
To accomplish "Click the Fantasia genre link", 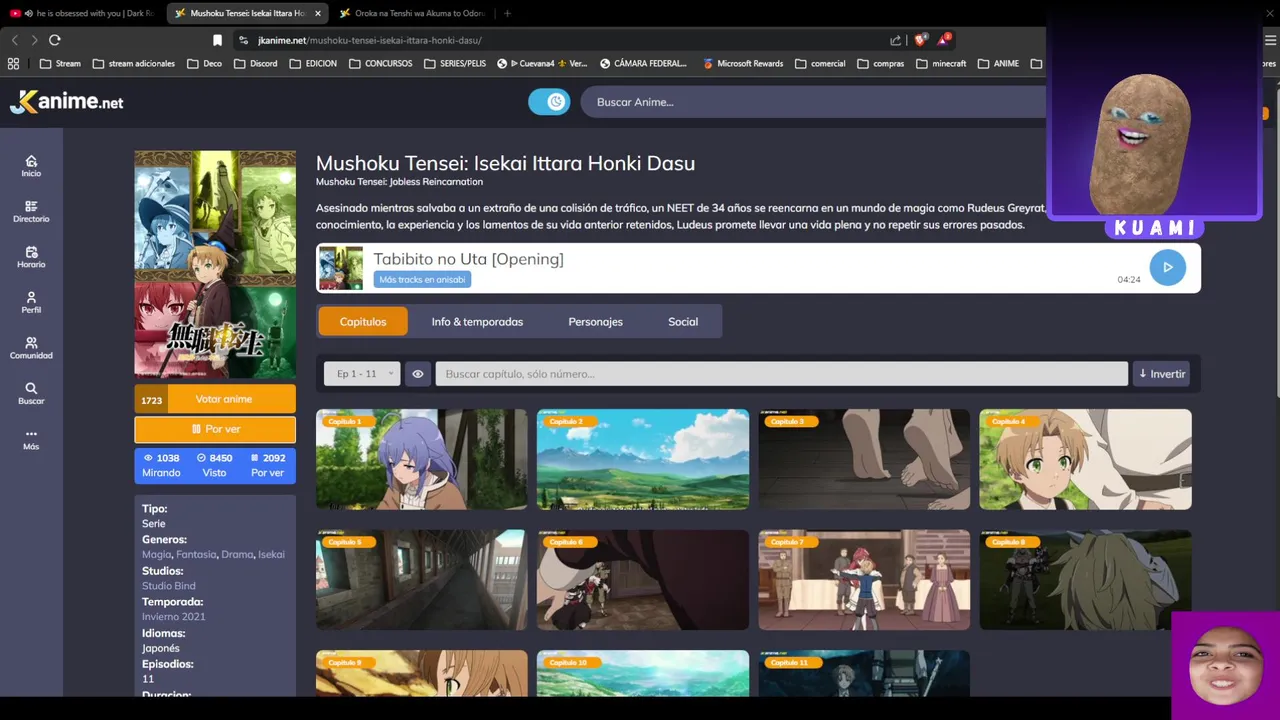I will coord(196,554).
